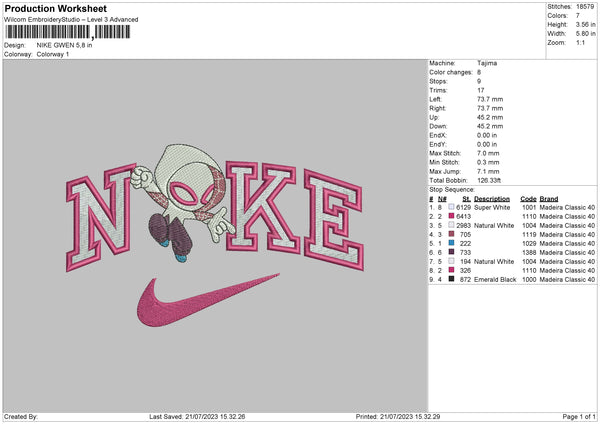Select the Emerald Black color swatch

[451, 279]
